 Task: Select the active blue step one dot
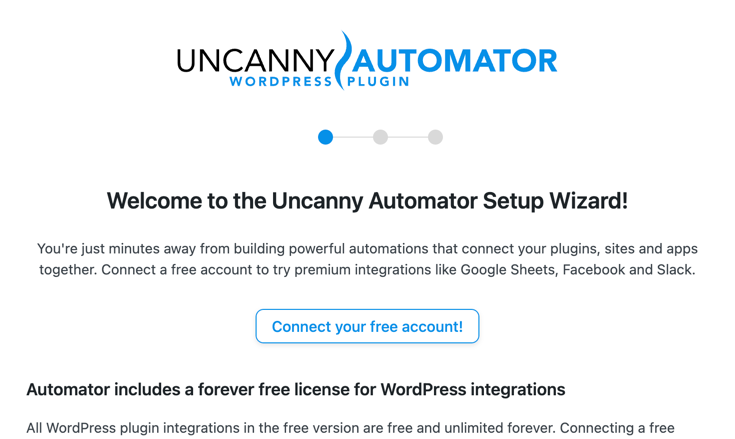(325, 137)
